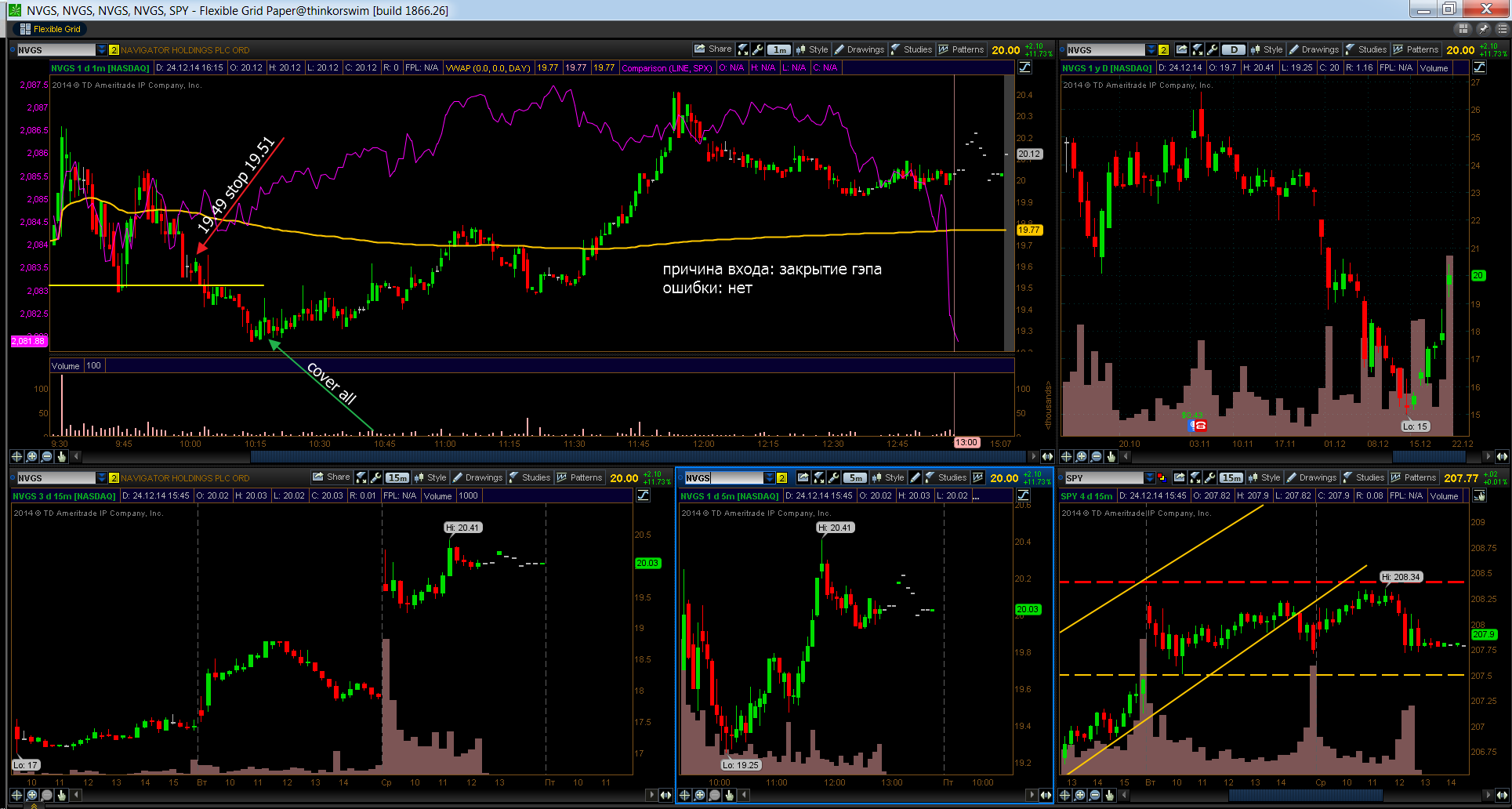Screen dimensions: 1512x809
Task: Open Studies menu of the top-left 1m chart
Action: 912,49
